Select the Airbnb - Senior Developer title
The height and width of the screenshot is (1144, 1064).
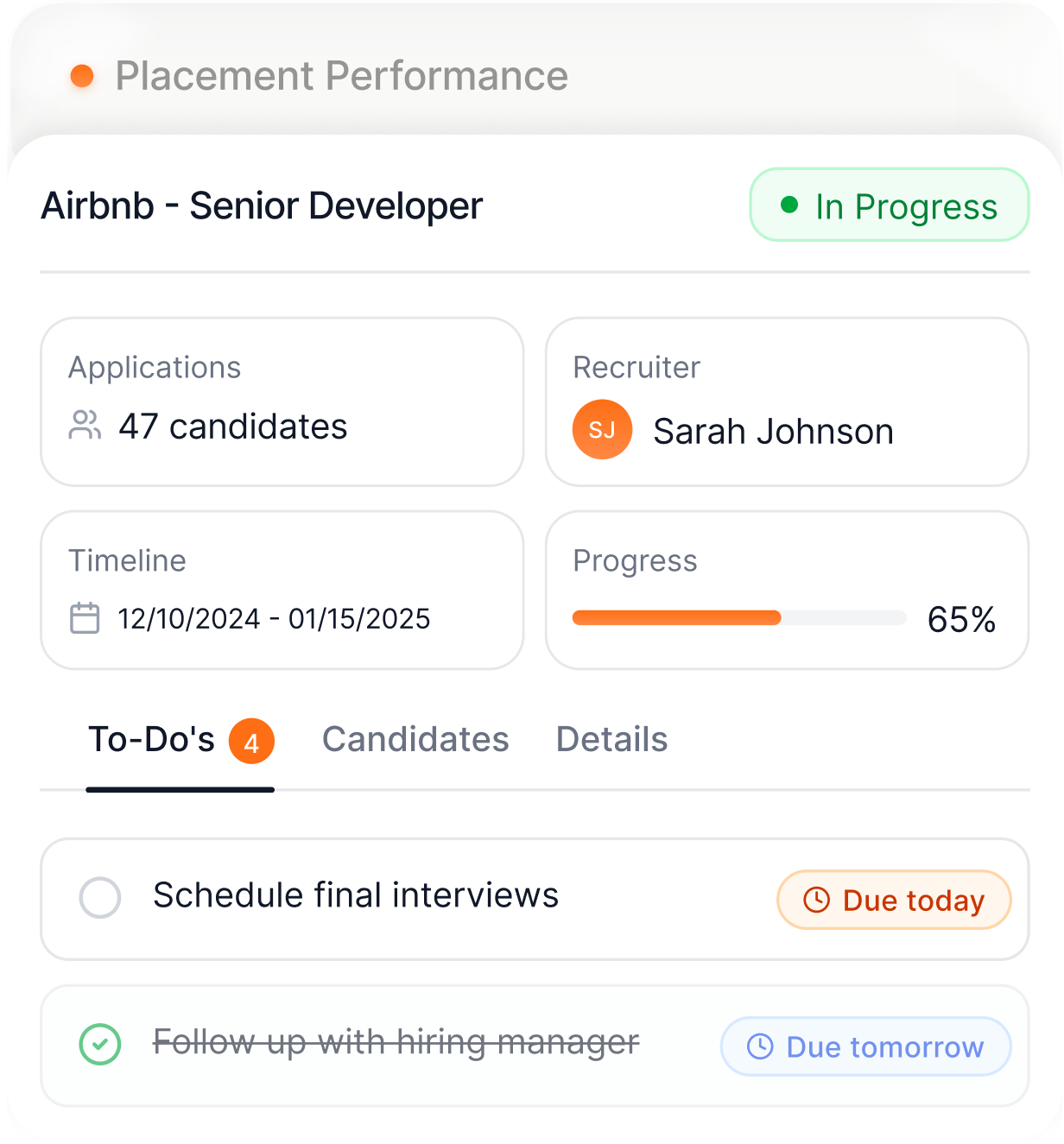click(x=262, y=205)
